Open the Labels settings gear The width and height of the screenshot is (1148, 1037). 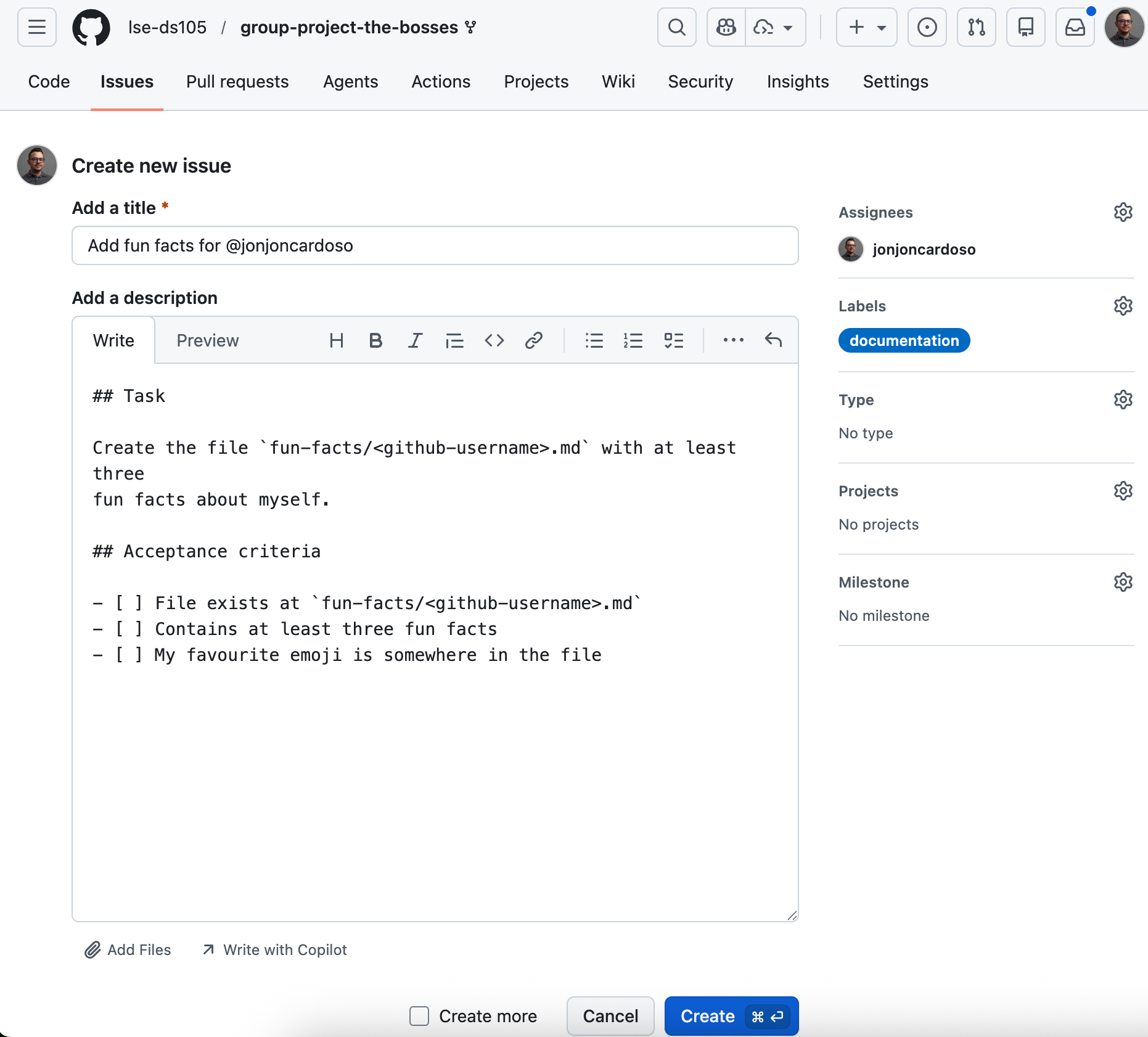(x=1123, y=306)
